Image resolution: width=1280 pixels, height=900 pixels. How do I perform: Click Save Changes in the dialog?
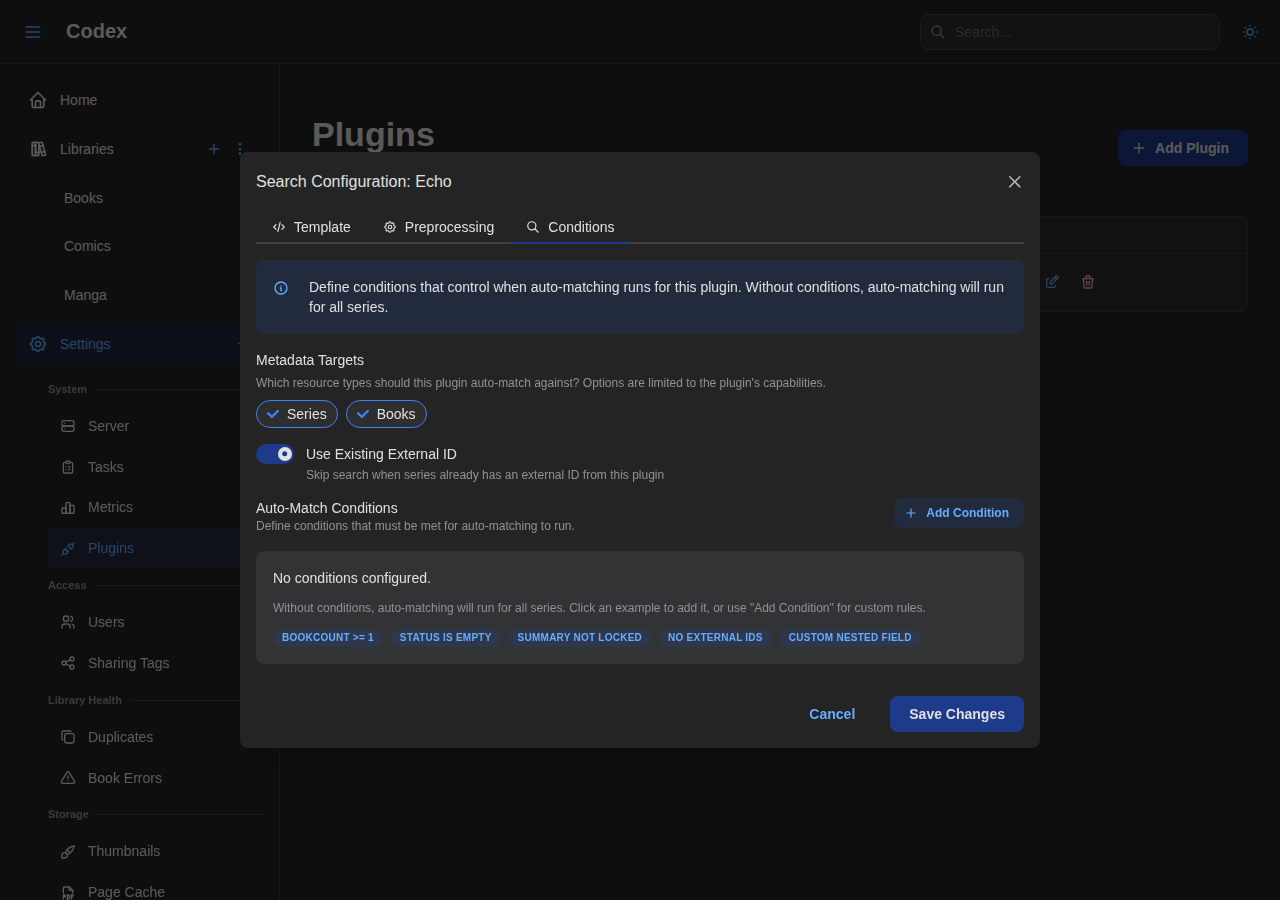[x=956, y=714]
